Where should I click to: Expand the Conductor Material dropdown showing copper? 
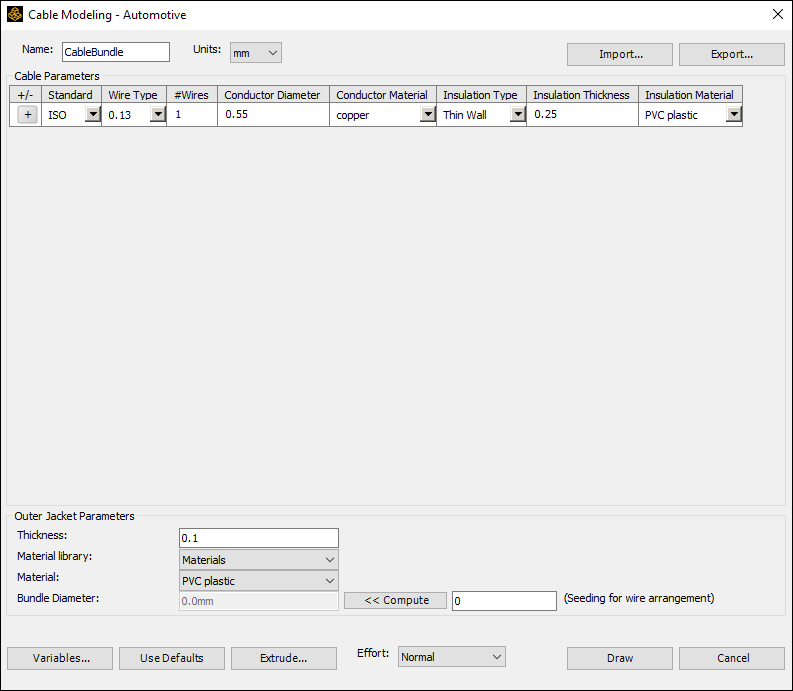point(428,114)
